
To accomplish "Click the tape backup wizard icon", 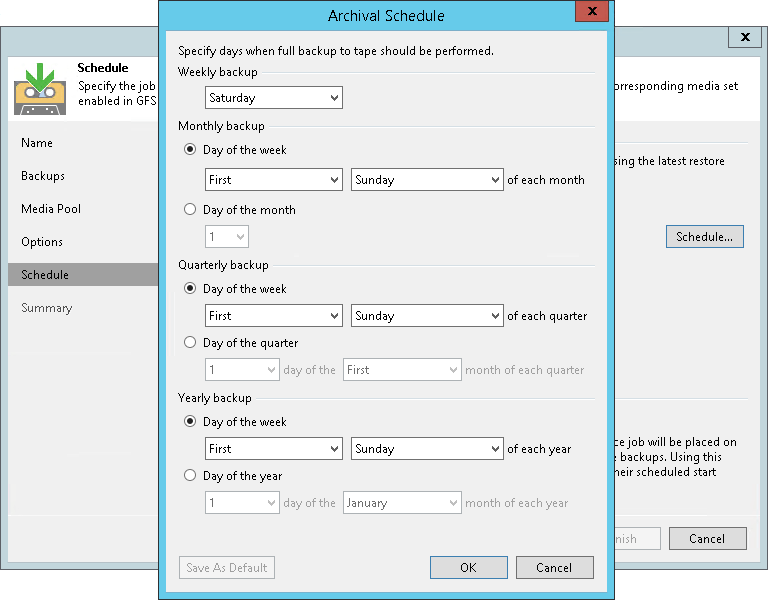I will click(40, 89).
